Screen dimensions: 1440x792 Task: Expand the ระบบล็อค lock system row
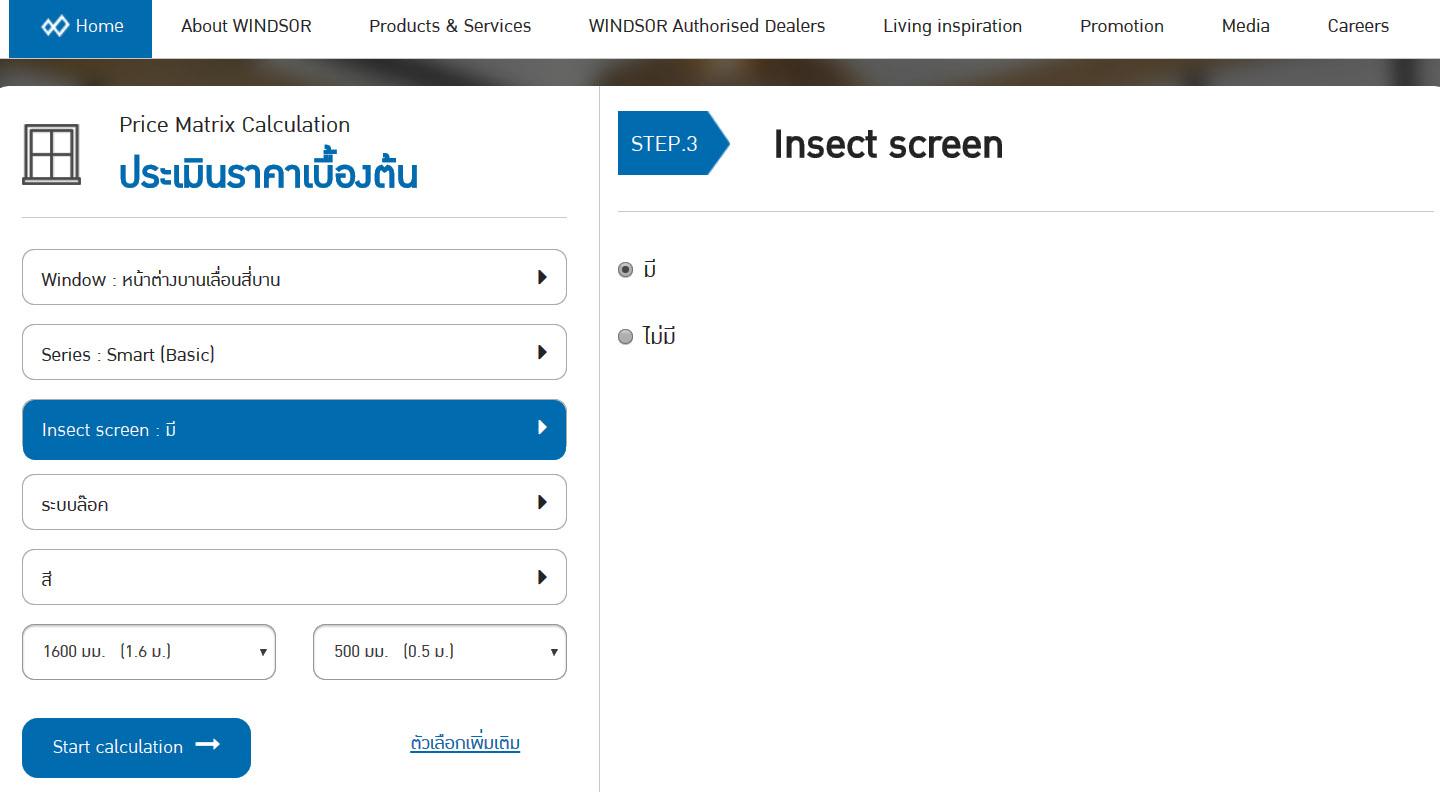click(x=294, y=503)
